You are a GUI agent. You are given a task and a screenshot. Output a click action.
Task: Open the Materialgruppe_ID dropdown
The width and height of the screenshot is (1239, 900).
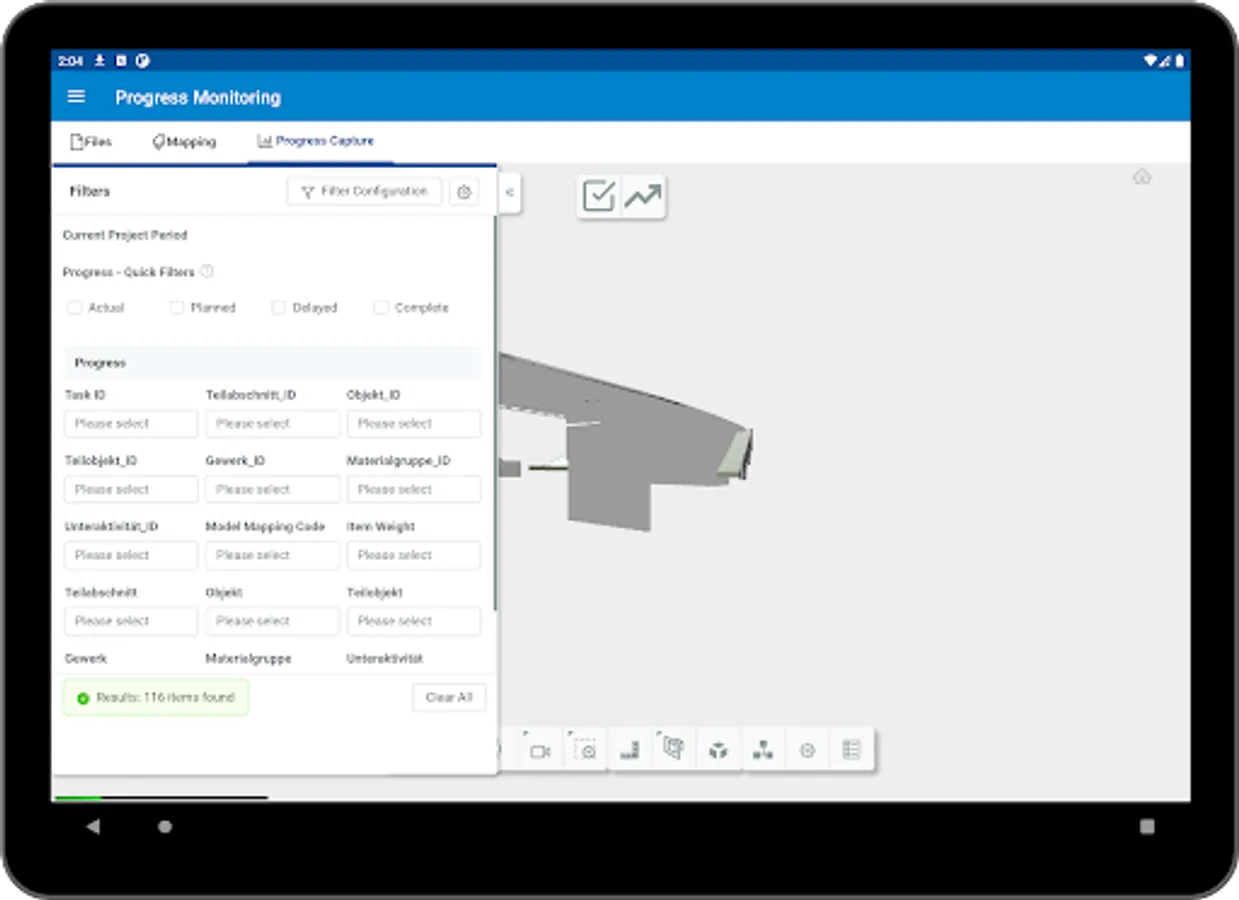pyautogui.click(x=414, y=490)
